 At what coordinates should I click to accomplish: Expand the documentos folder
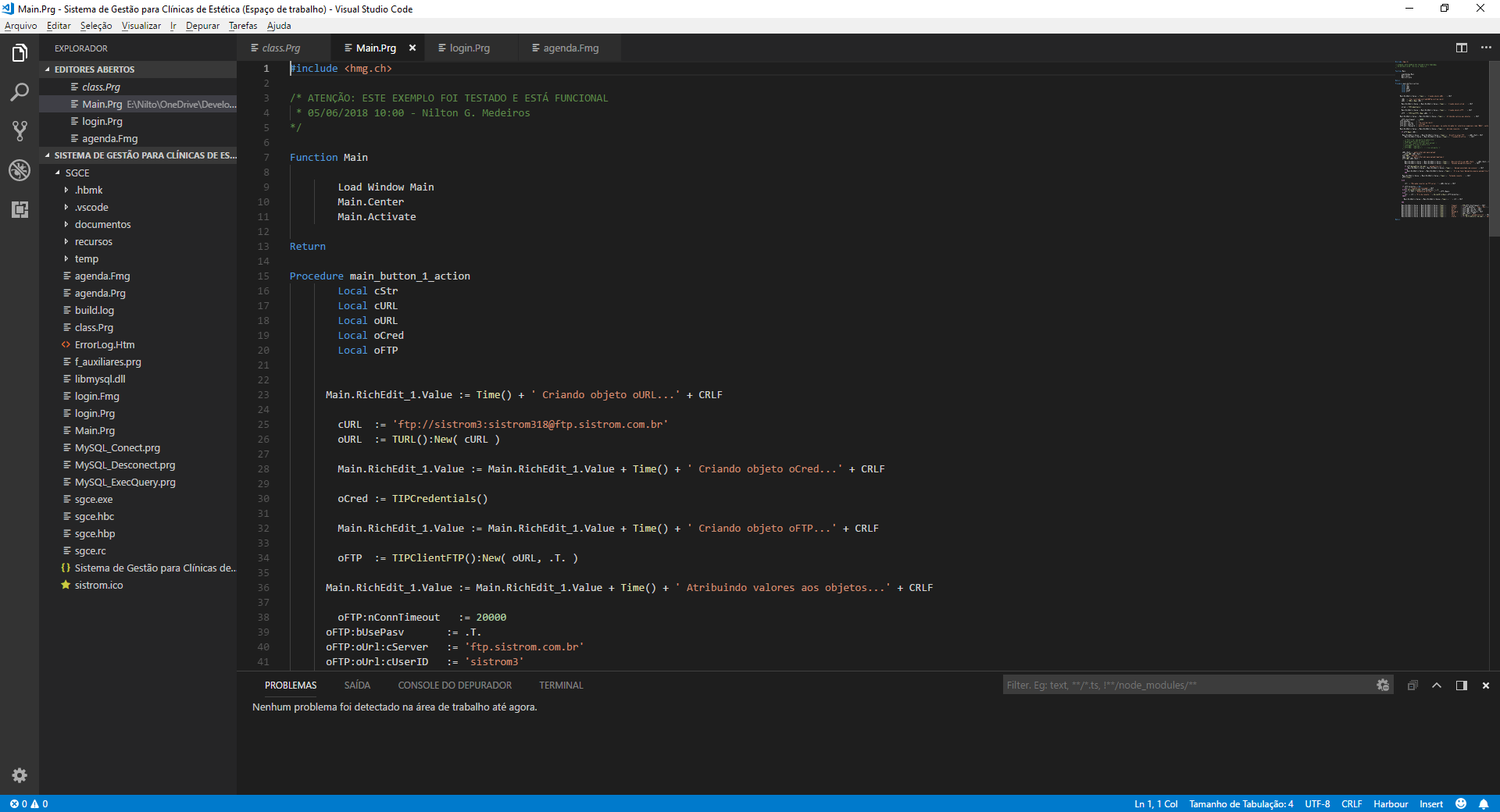(x=102, y=225)
